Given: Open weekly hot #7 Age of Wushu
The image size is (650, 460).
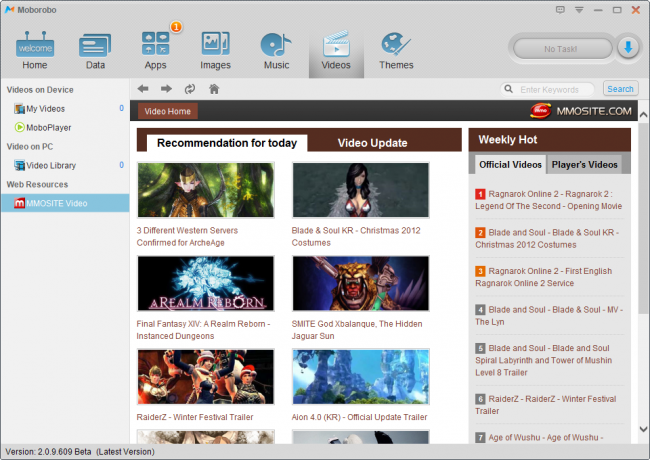Looking at the screenshot, I should 539,437.
